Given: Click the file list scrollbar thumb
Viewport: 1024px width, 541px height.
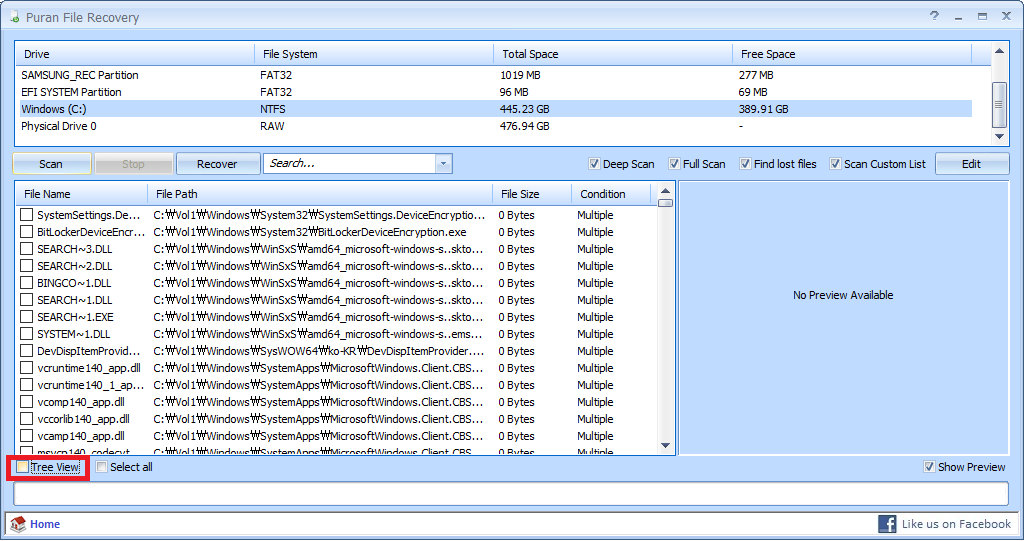Looking at the screenshot, I should 665,203.
